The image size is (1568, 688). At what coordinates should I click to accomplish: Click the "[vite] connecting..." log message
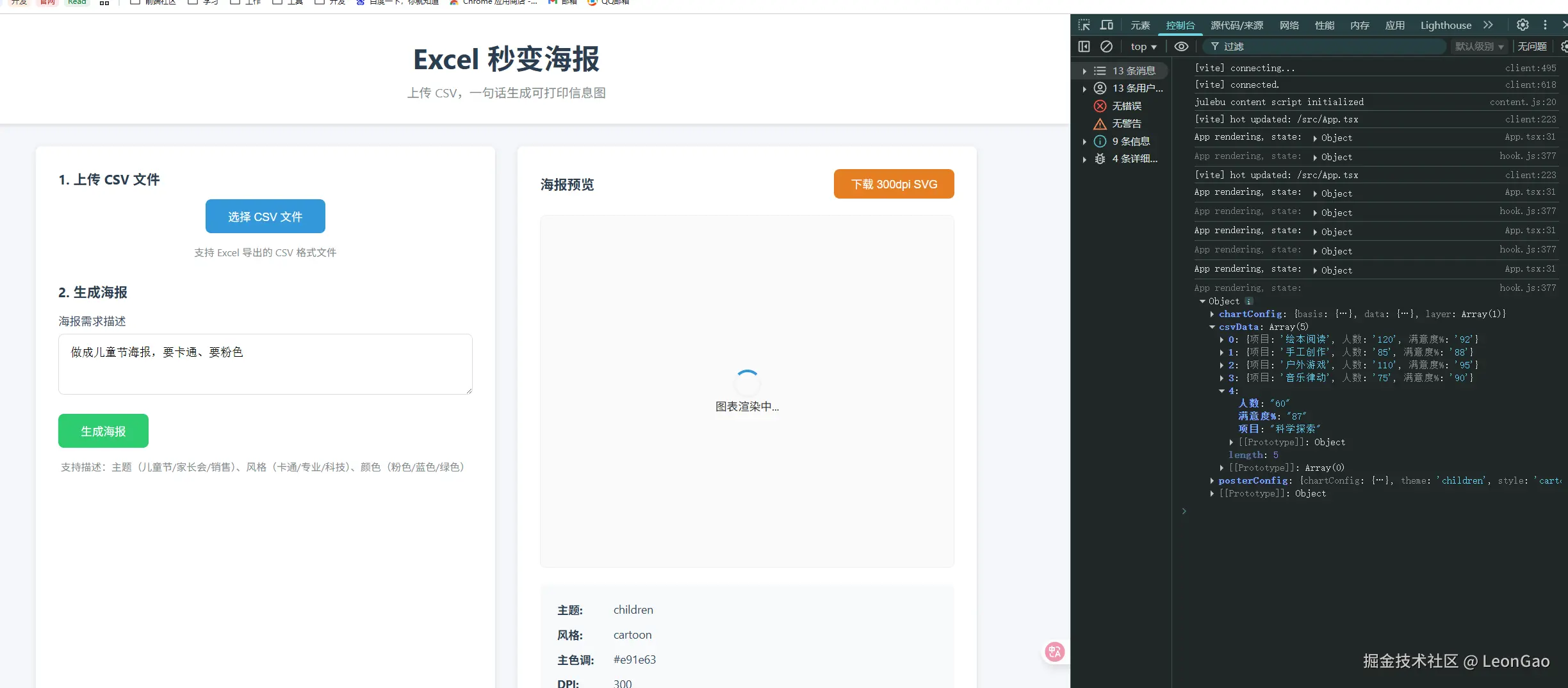pyautogui.click(x=1245, y=68)
